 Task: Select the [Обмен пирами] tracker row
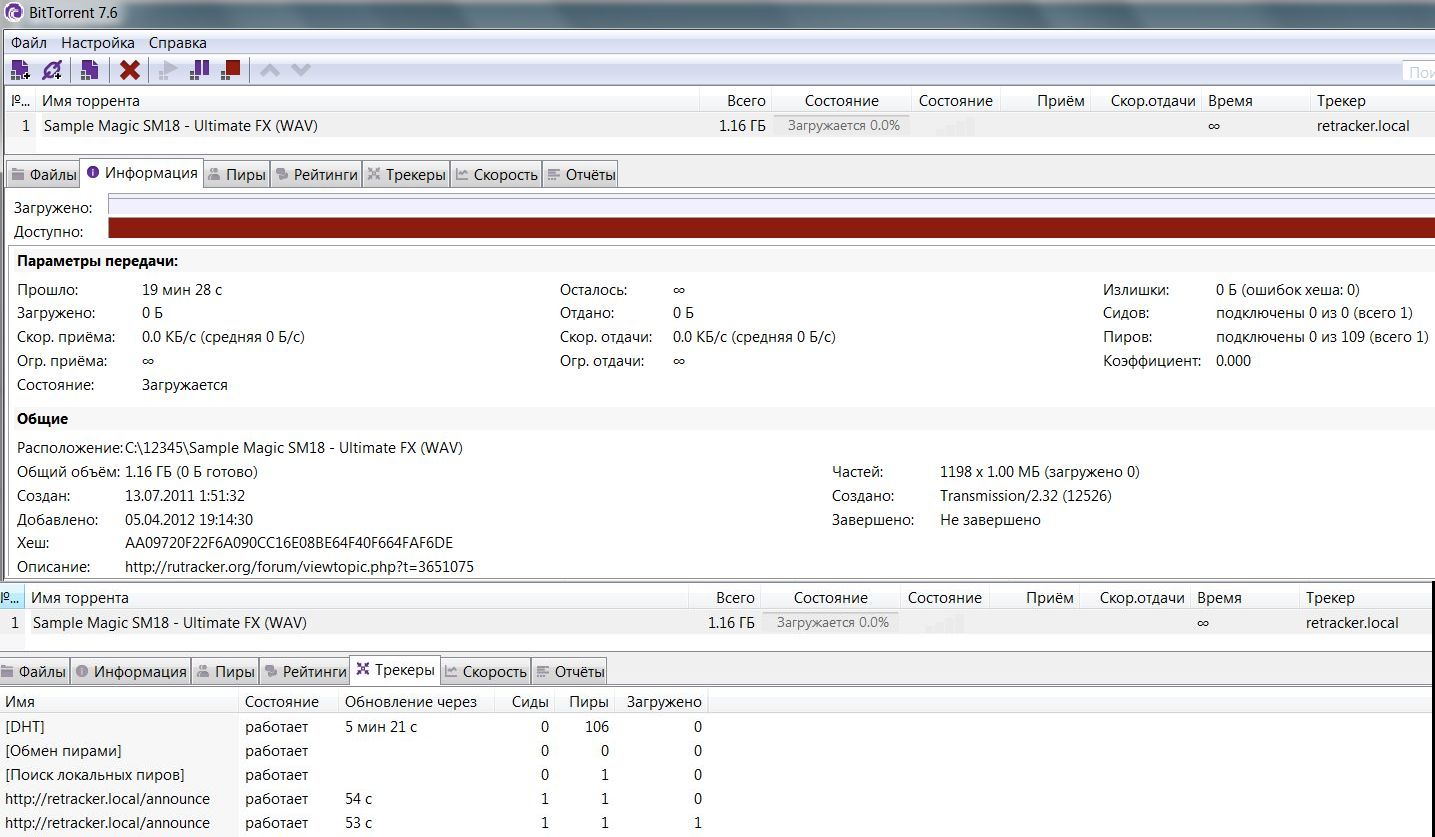click(x=355, y=751)
